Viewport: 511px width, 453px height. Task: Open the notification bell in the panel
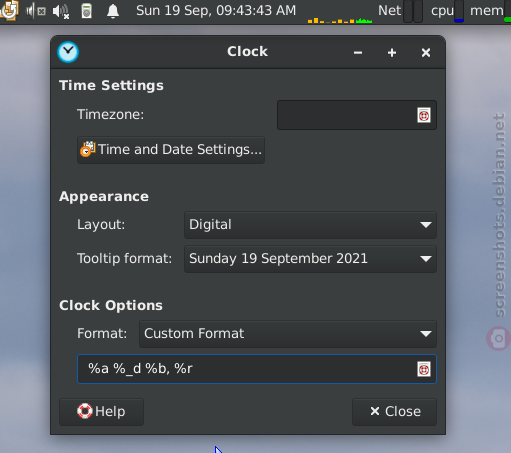113,11
